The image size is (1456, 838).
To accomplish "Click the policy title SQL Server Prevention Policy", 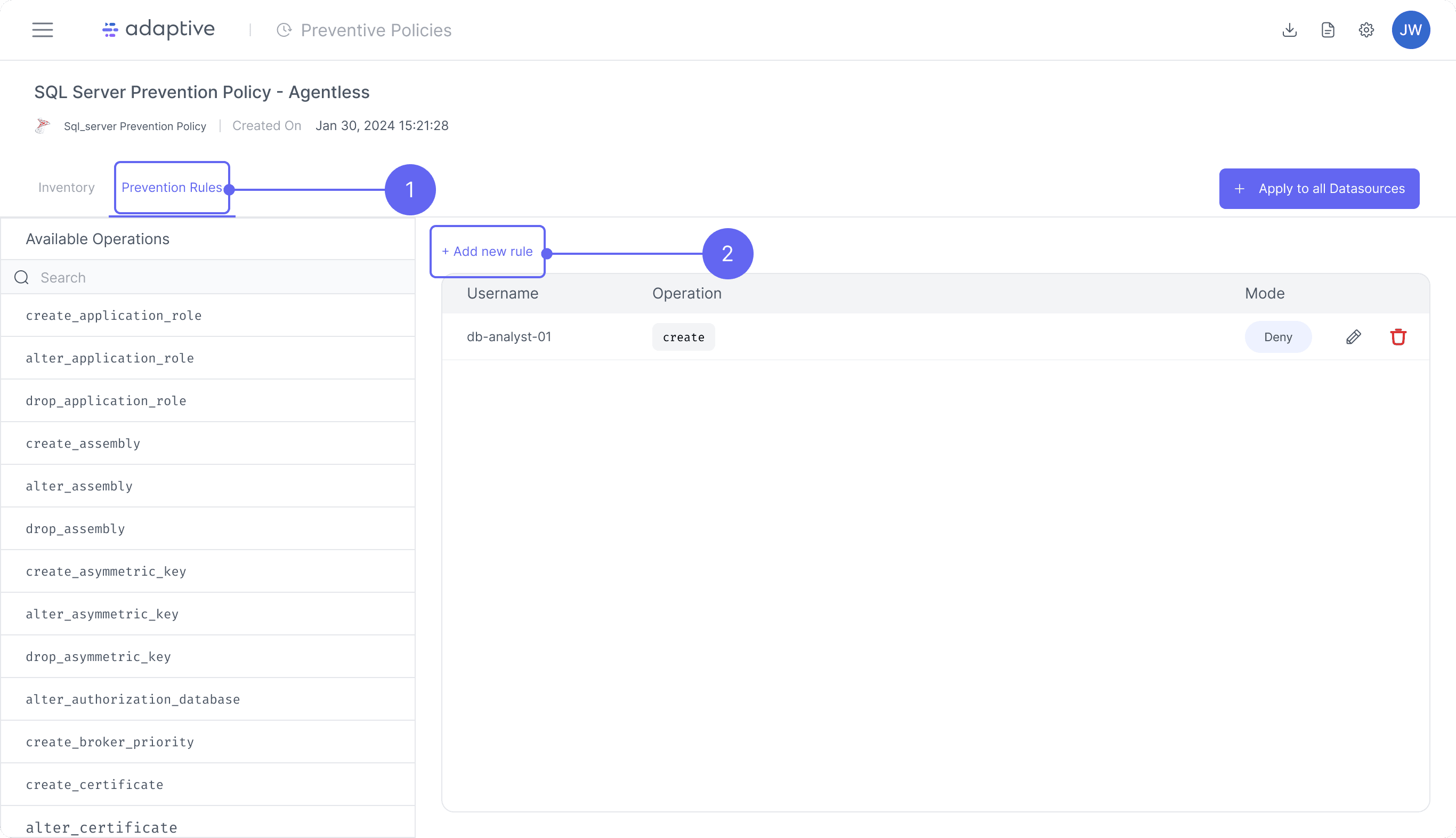I will [202, 92].
